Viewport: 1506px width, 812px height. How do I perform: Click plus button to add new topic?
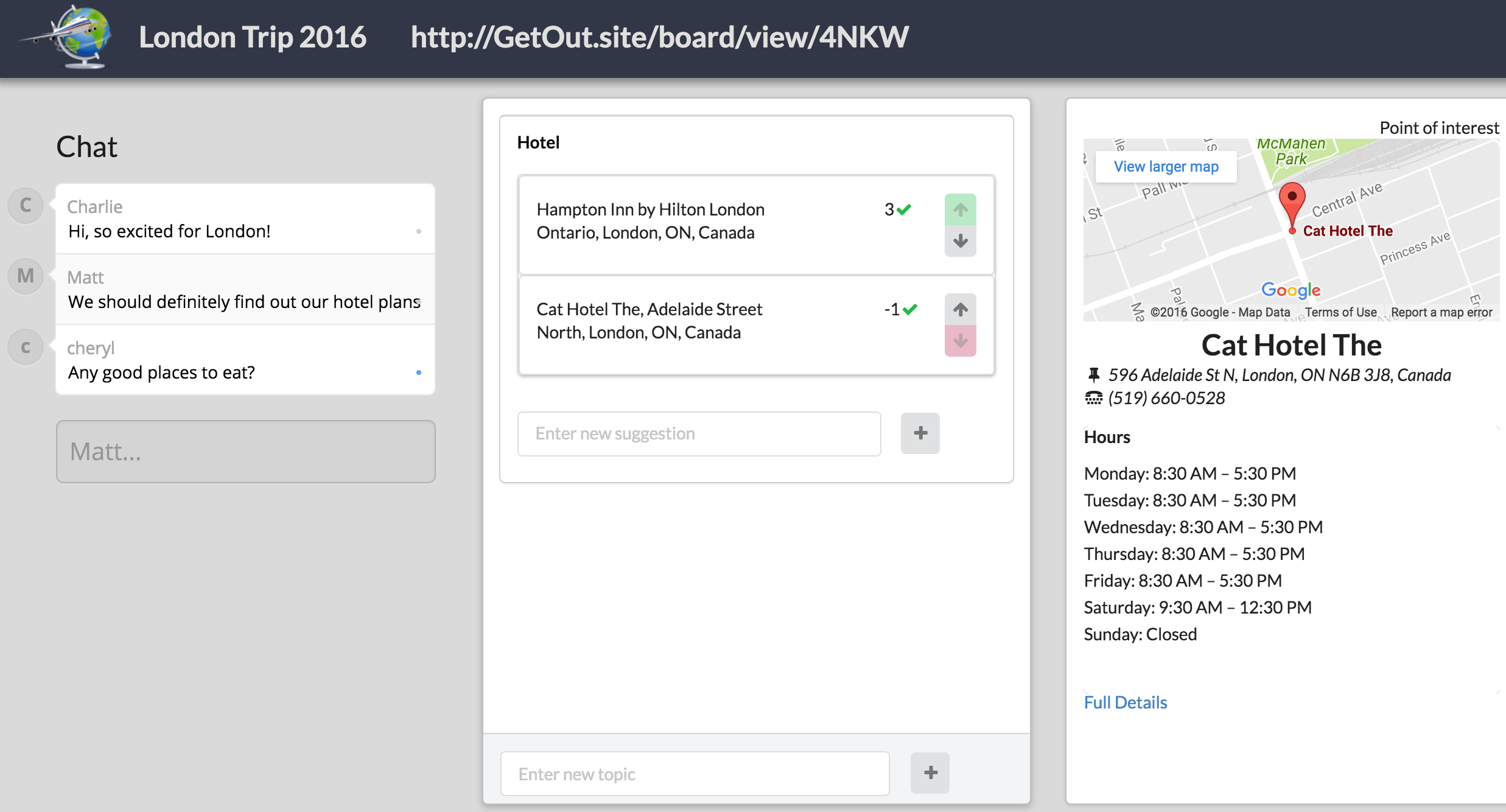pyautogui.click(x=930, y=773)
